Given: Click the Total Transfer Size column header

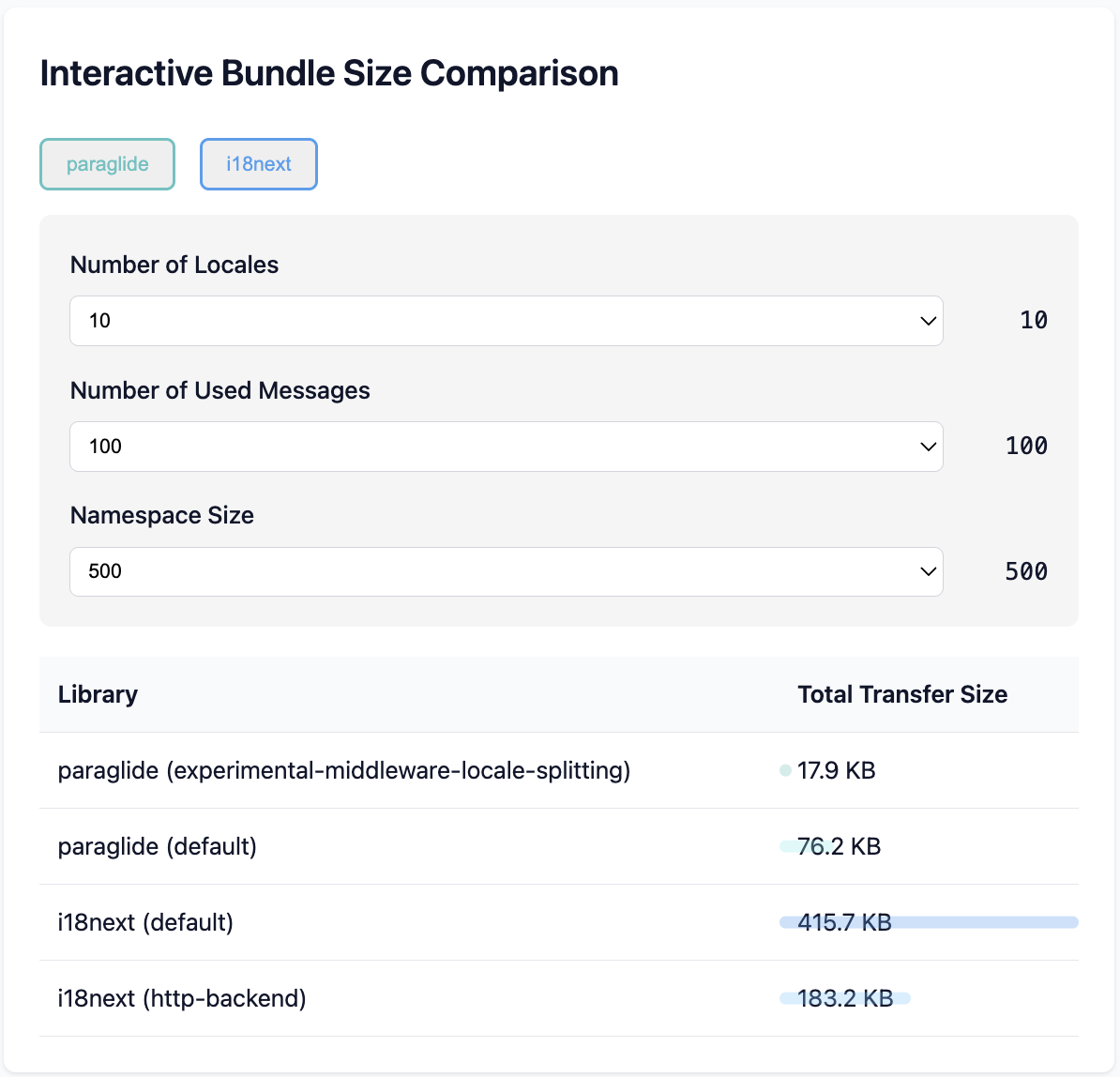Looking at the screenshot, I should coord(901,694).
